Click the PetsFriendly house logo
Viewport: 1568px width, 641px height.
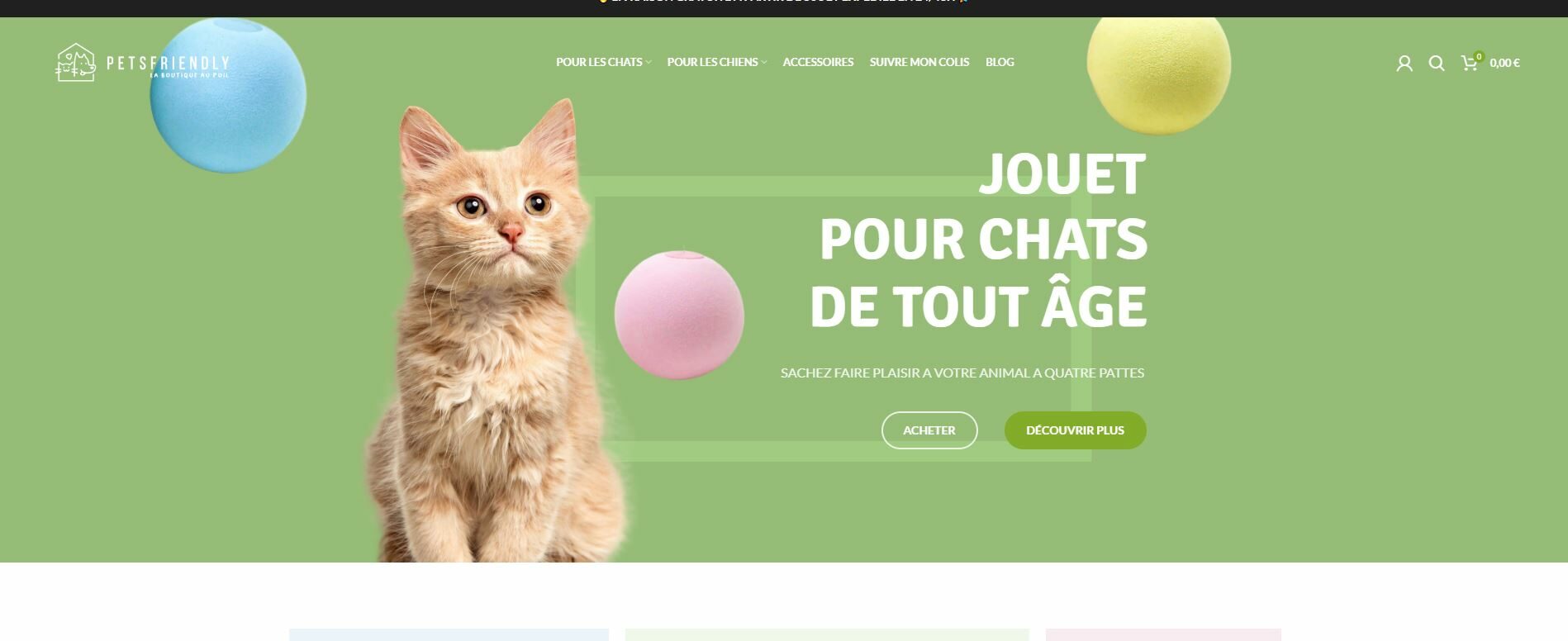[75, 63]
